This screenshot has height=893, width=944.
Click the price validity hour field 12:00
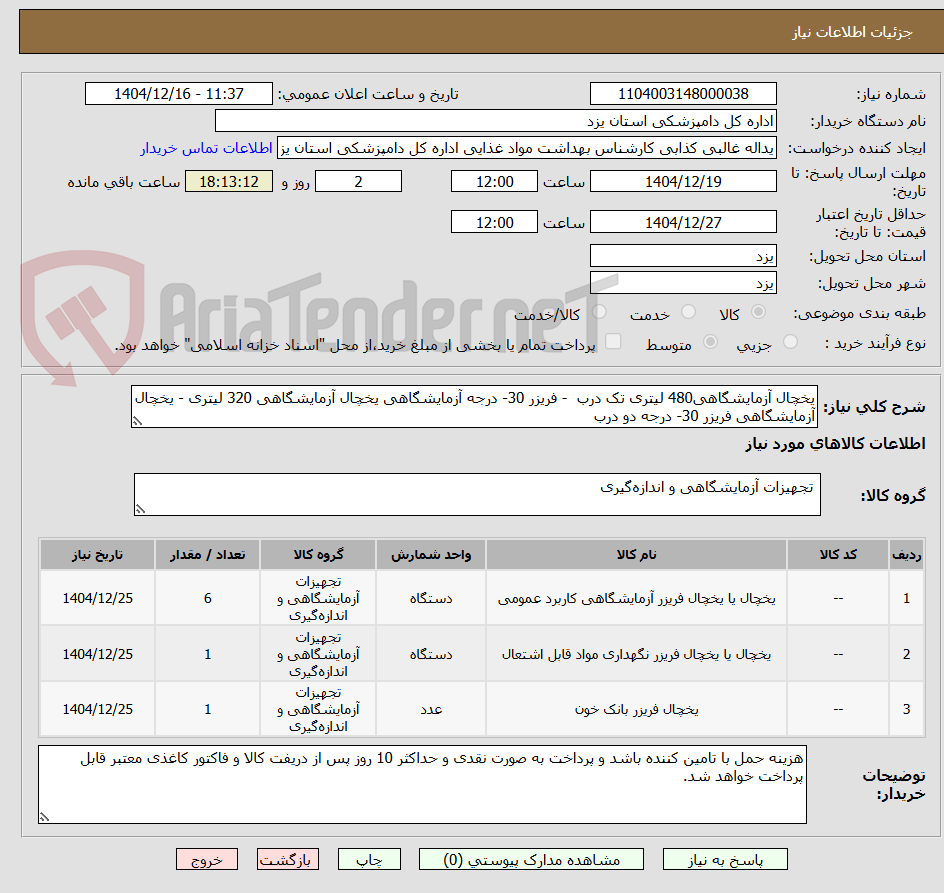coord(494,222)
